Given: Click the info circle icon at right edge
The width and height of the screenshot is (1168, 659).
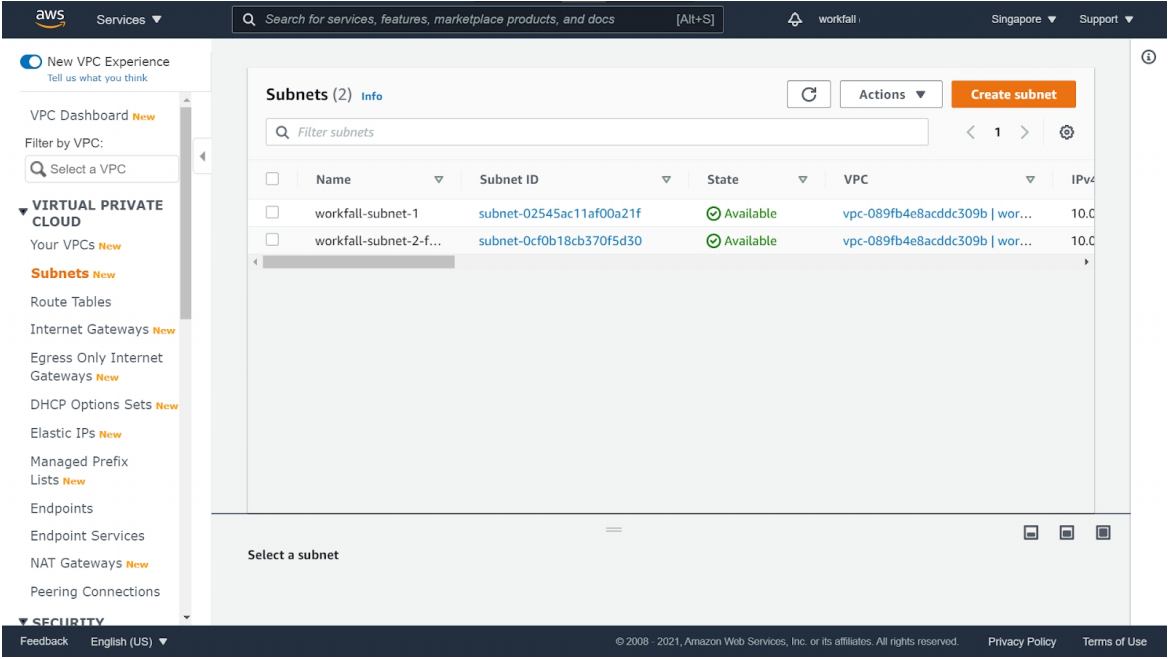Looking at the screenshot, I should (x=1148, y=58).
